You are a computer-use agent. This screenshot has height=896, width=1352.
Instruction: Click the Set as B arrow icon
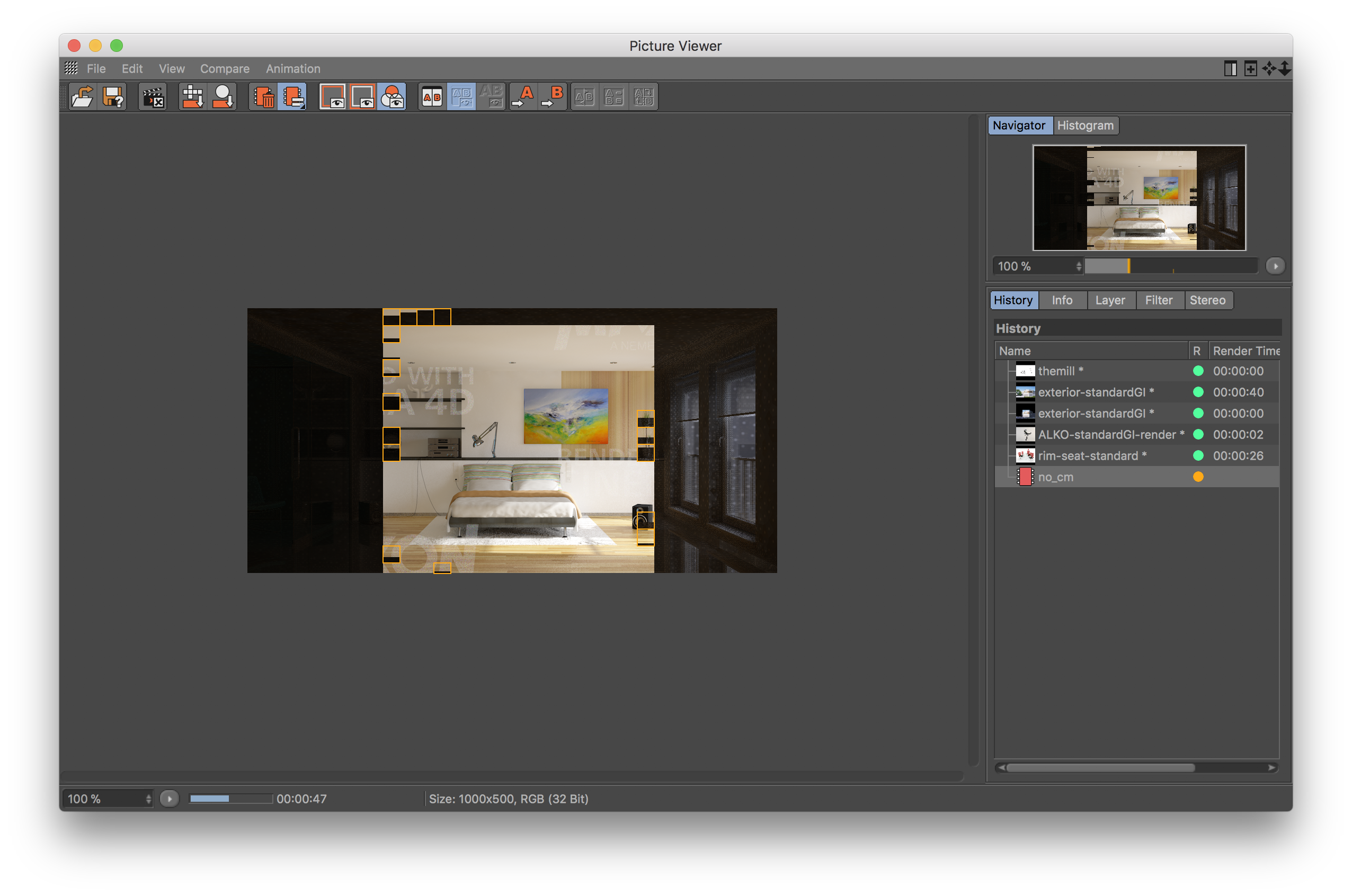552,96
